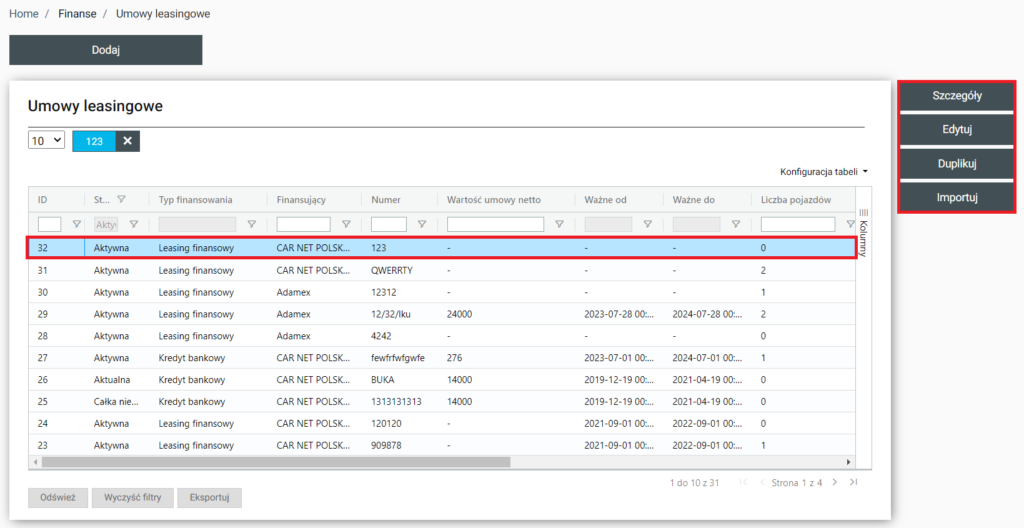Click filter icon in Numer column
Screen dimensions: 1024x528
[421, 225]
